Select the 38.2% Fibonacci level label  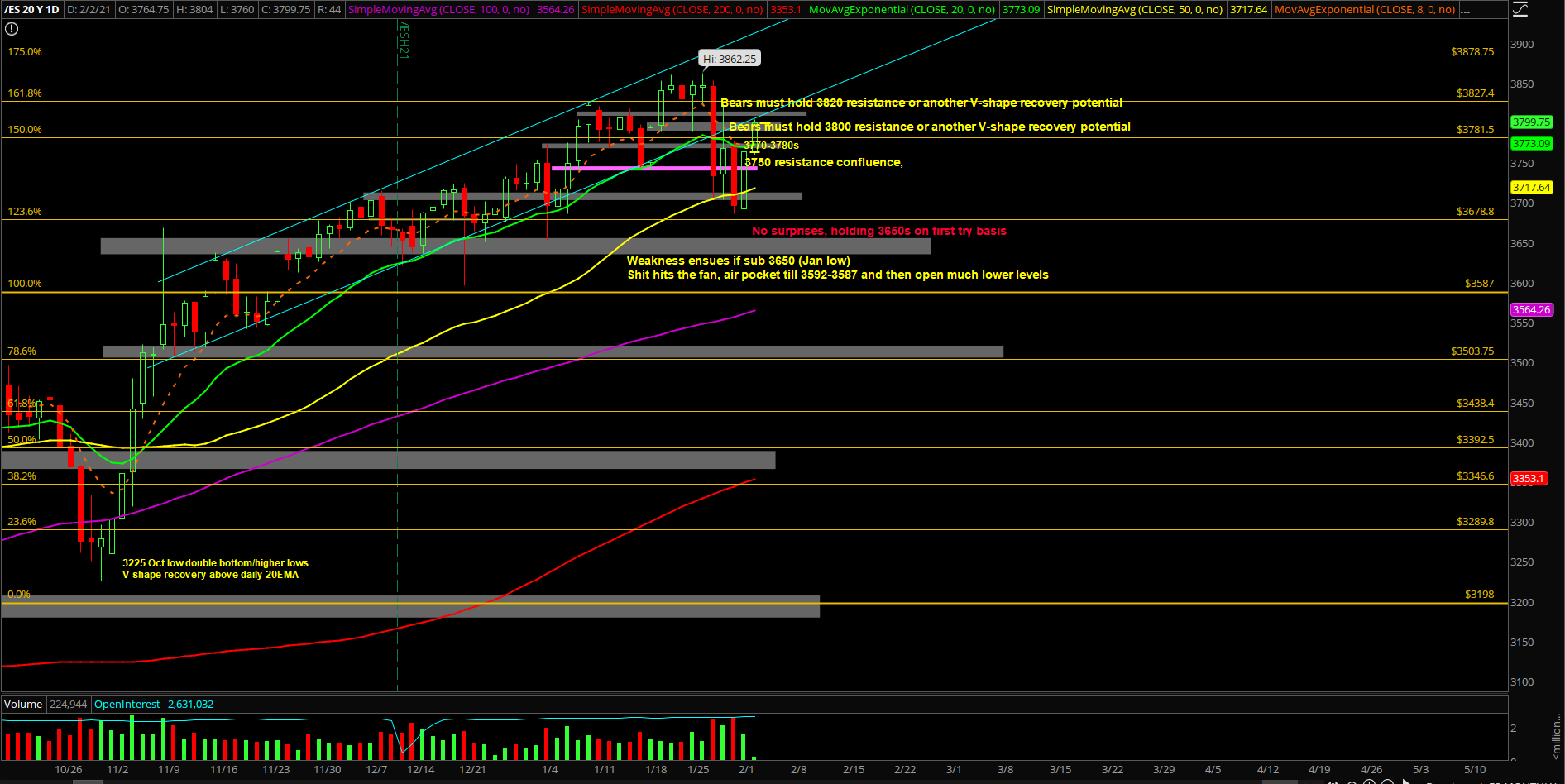point(22,476)
